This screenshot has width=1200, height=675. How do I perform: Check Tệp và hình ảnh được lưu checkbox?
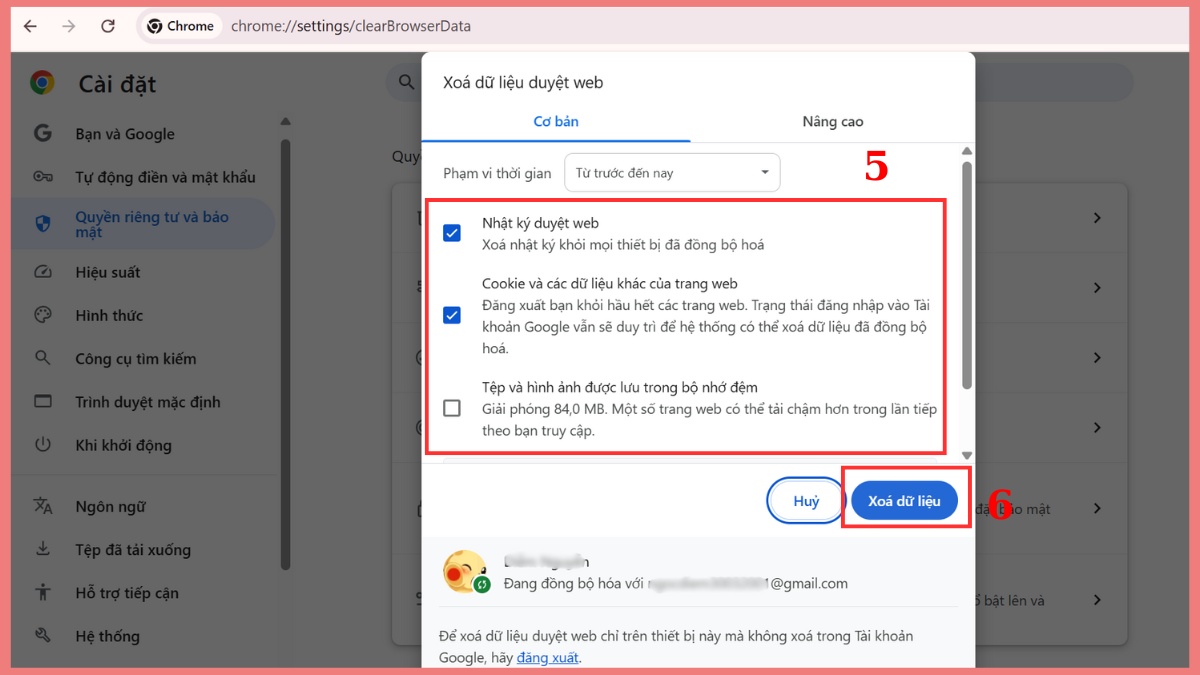click(x=452, y=408)
